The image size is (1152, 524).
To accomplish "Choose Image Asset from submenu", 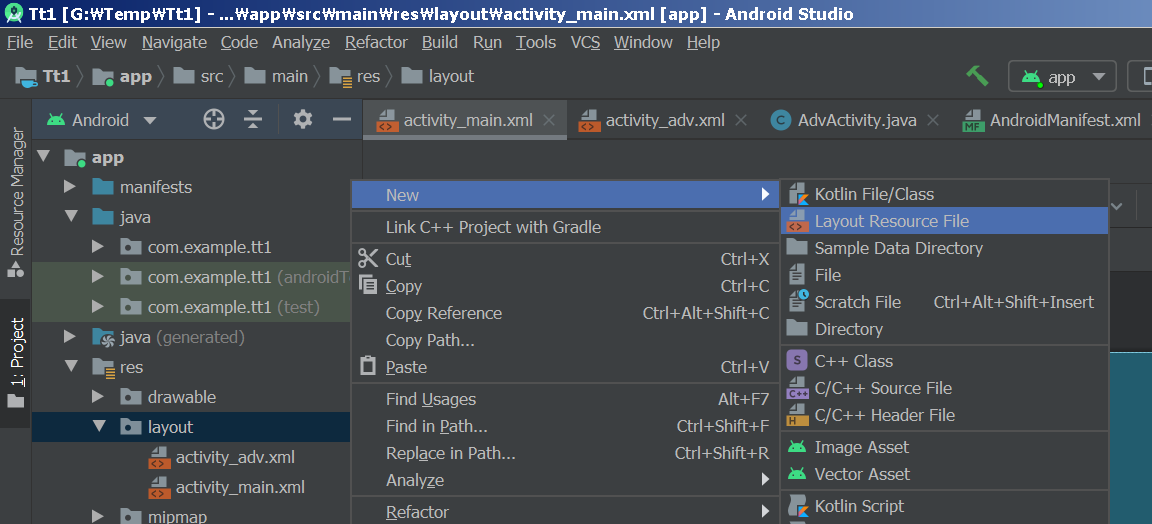I will [944, 447].
